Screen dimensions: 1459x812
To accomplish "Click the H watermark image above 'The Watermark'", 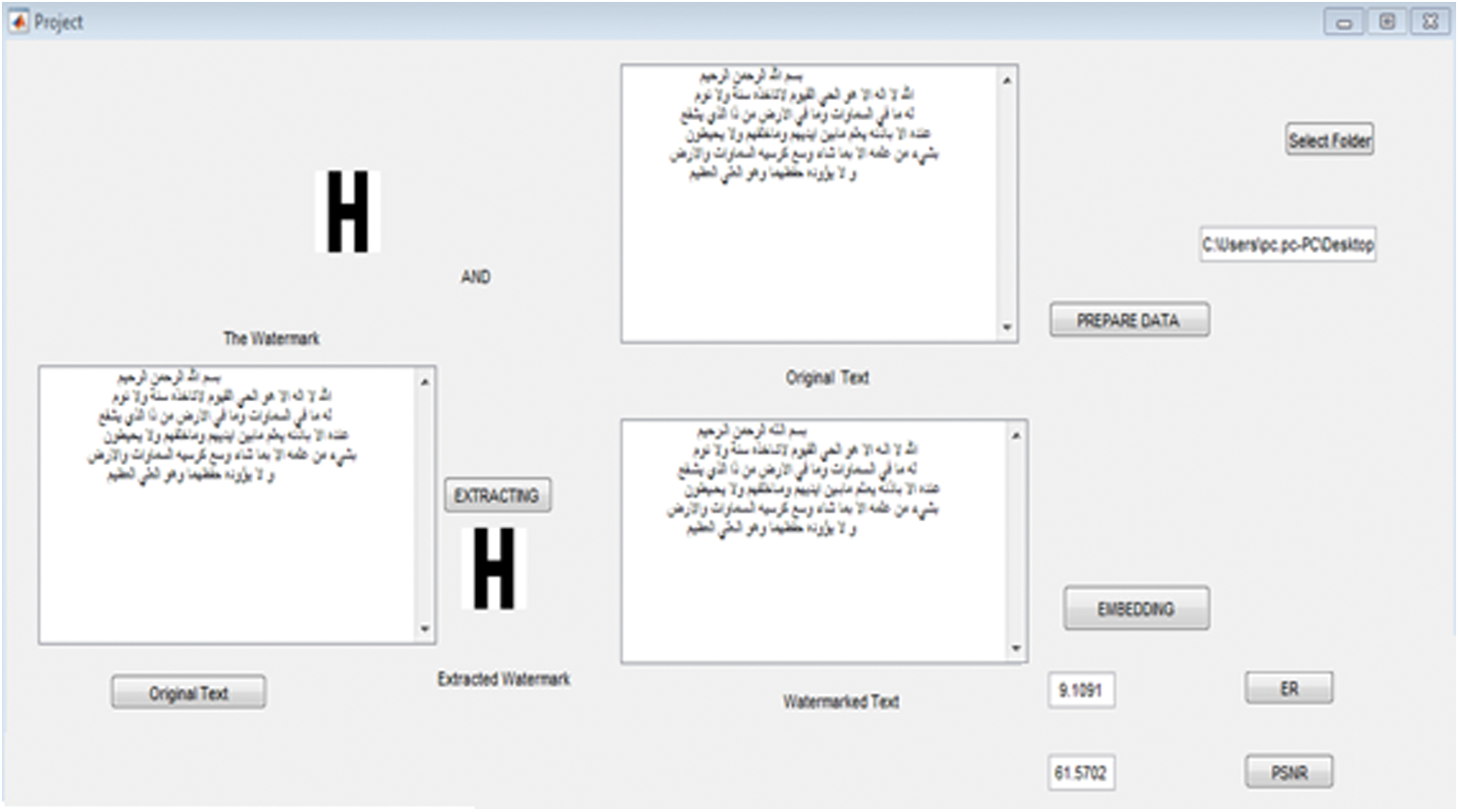I will tap(347, 212).
